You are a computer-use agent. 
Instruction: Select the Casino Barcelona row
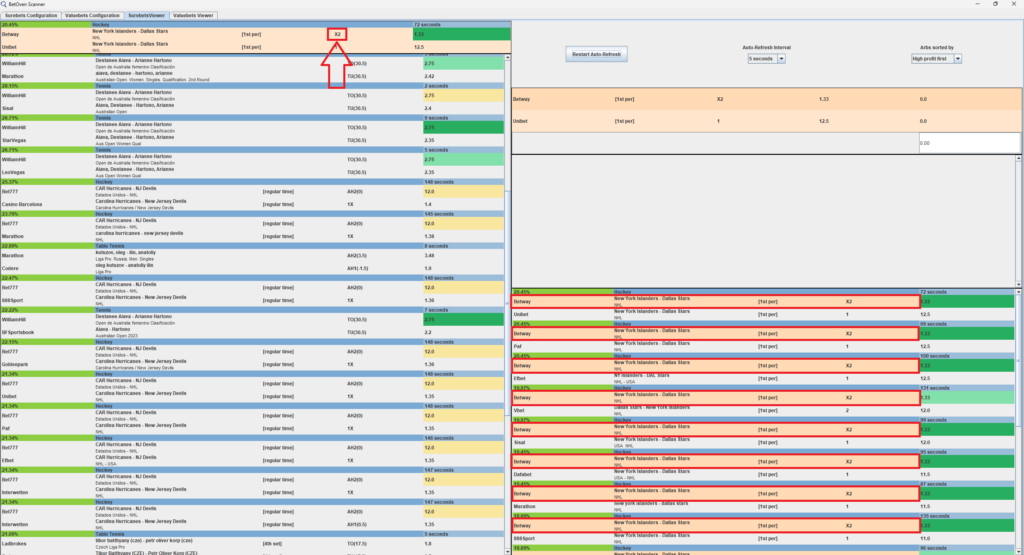[x=253, y=204]
